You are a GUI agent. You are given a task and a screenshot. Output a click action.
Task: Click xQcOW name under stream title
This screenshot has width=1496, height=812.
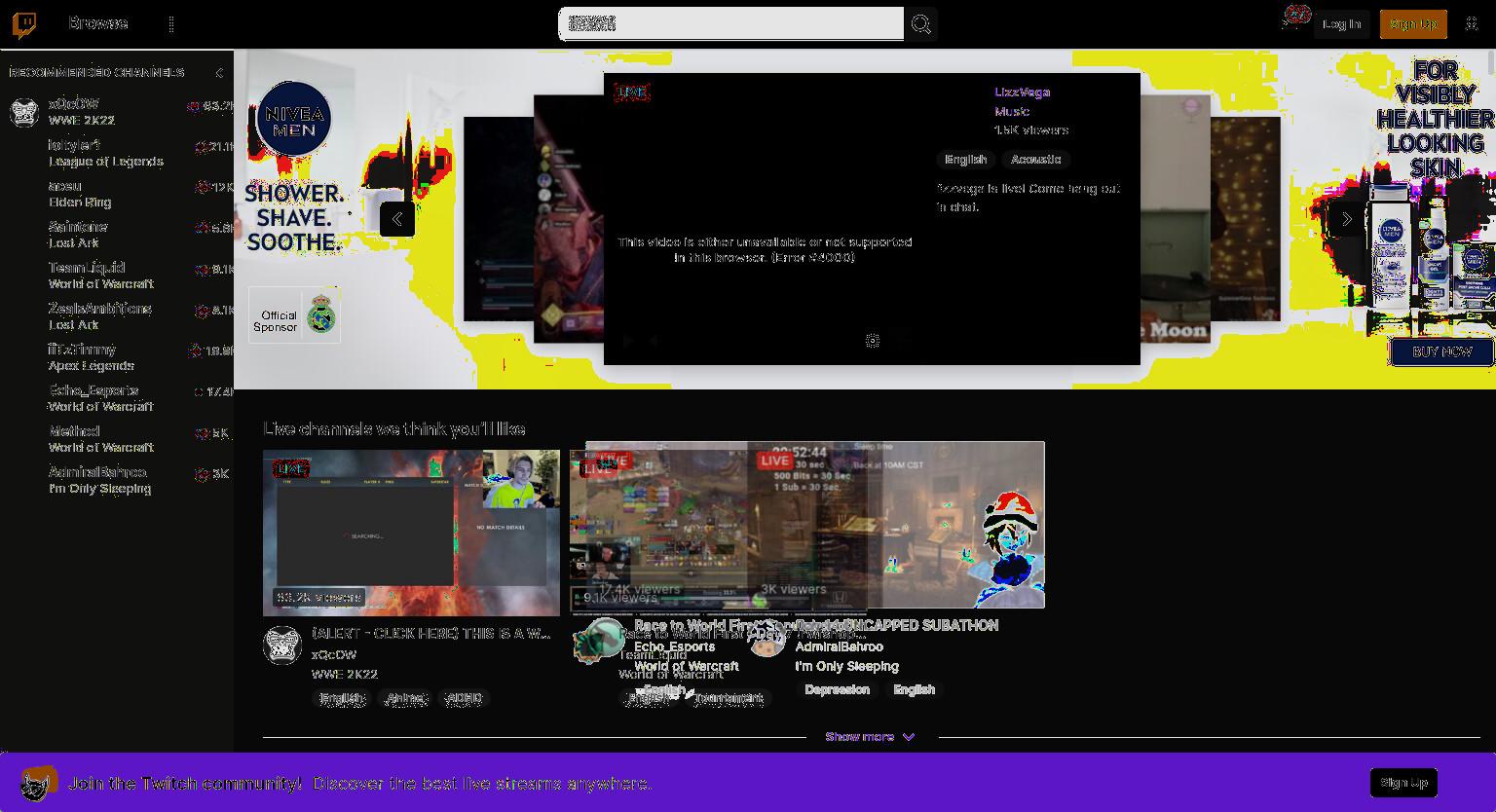(334, 655)
